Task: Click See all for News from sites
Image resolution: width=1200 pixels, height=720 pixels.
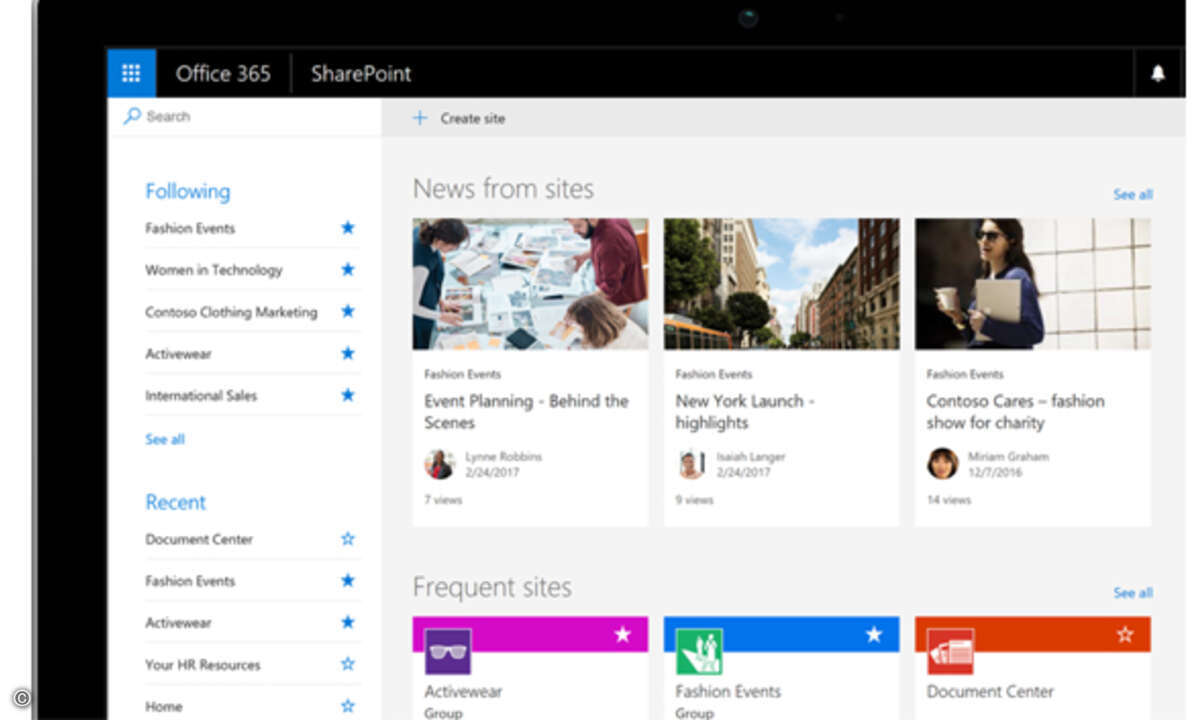Action: pos(1133,194)
